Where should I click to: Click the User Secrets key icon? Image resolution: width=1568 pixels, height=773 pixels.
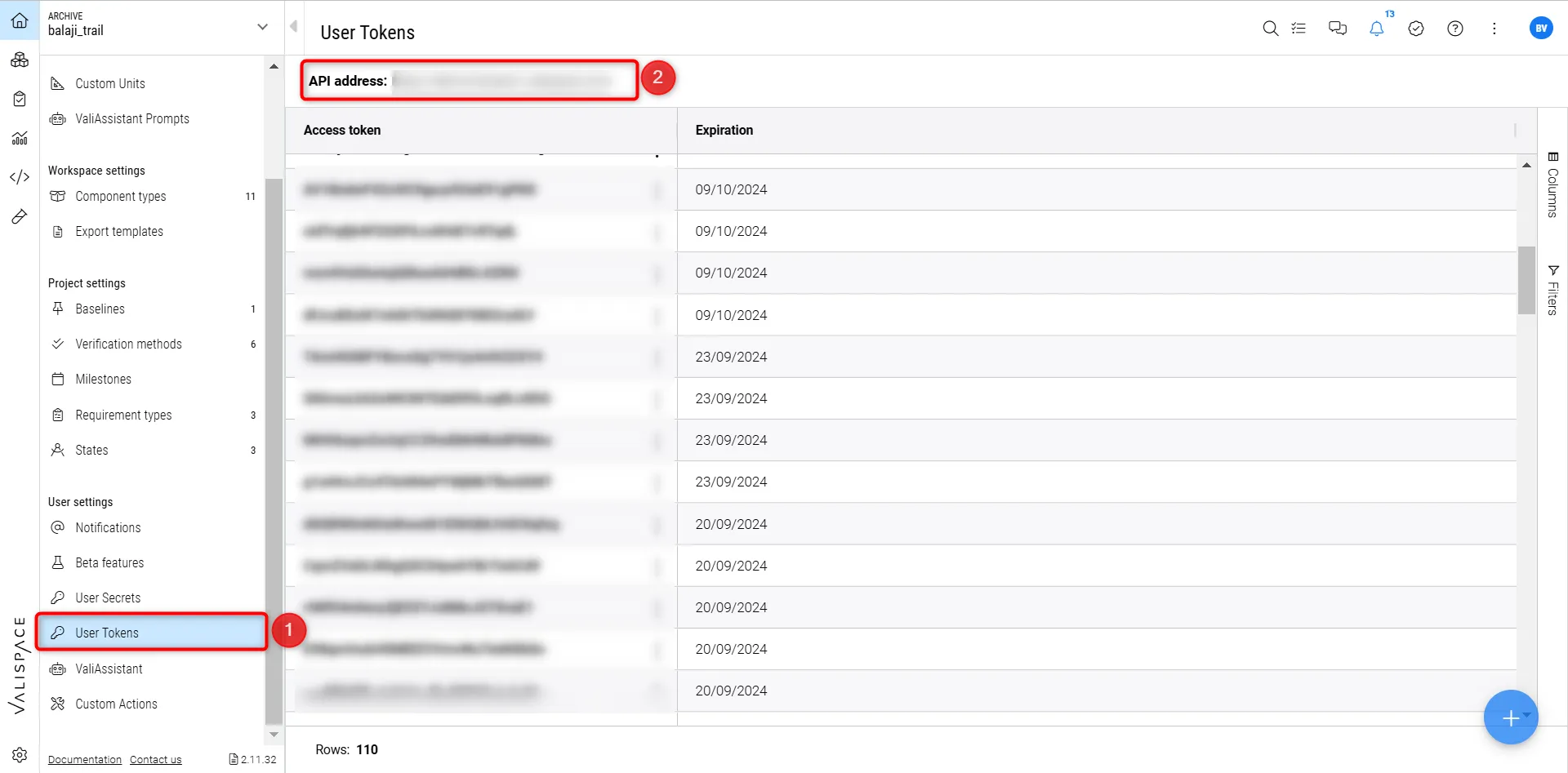tap(57, 598)
